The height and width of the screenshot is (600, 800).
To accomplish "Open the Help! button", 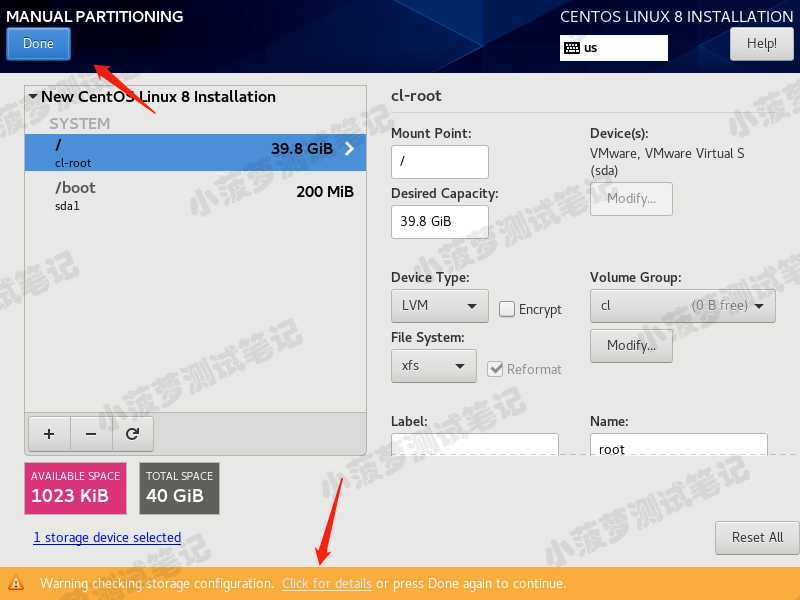I will pyautogui.click(x=761, y=44).
